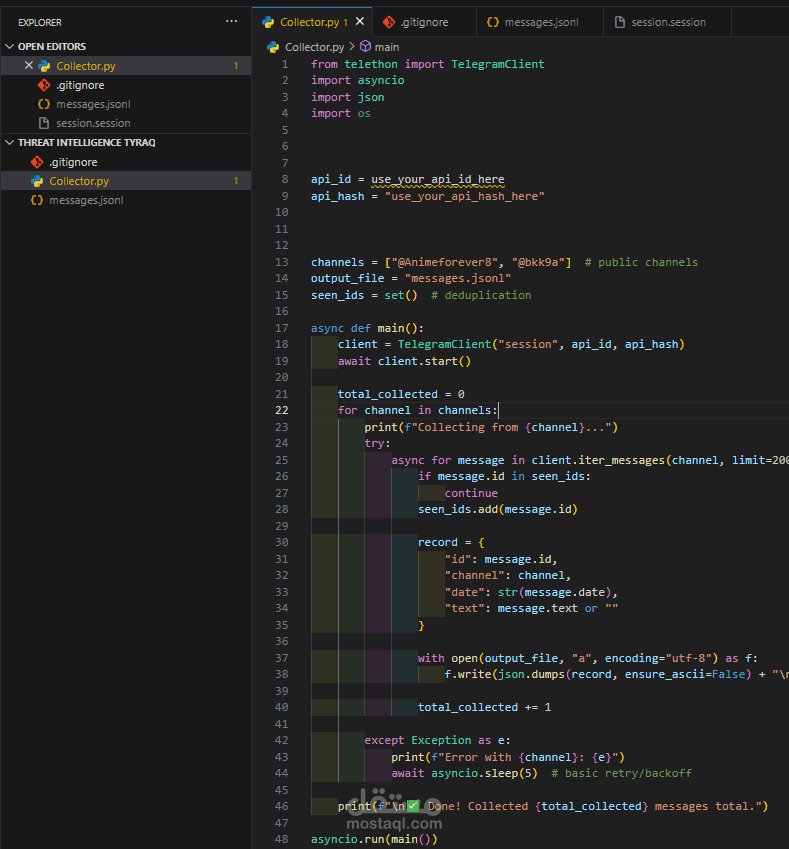This screenshot has height=849, width=789.
Task: Click braces icon on messages.jsonl tab
Action: [x=492, y=22]
